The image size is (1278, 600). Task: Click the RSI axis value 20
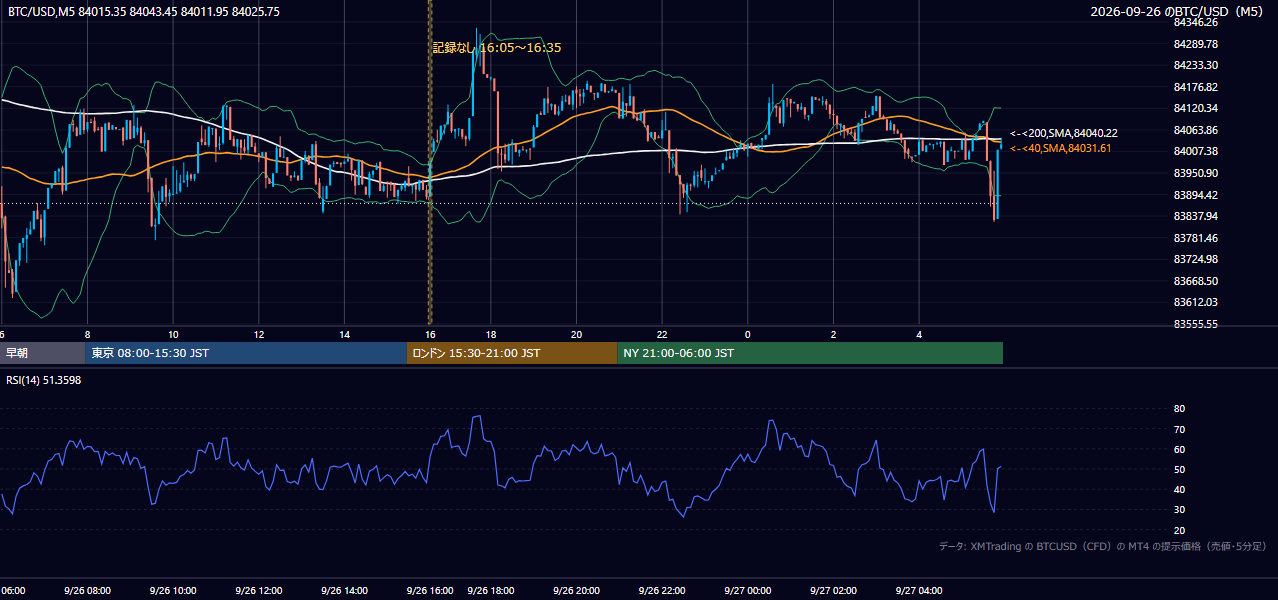(1179, 530)
